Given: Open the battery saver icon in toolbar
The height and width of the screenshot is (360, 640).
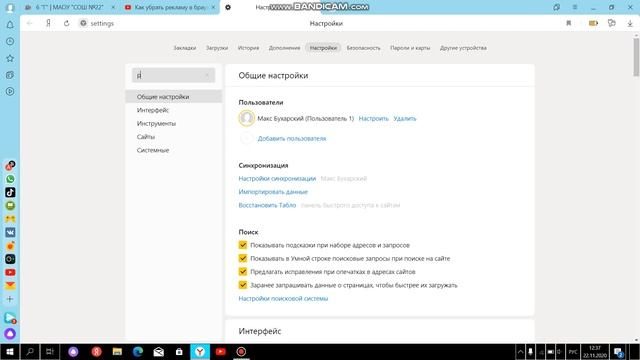Looking at the screenshot, I should [593, 24].
